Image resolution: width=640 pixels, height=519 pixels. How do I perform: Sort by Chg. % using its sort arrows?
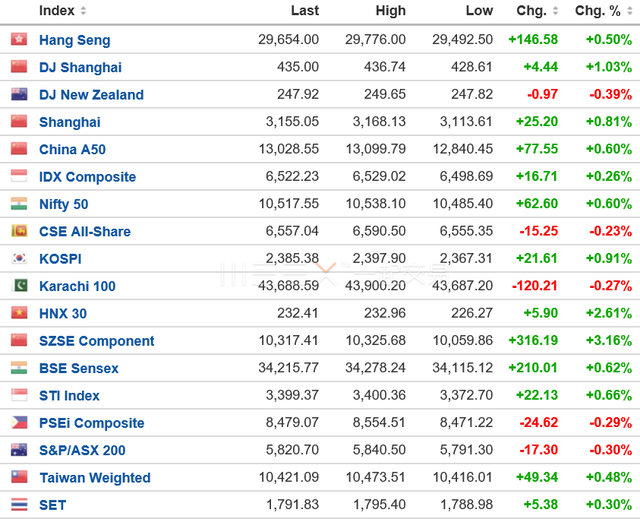[629, 11]
